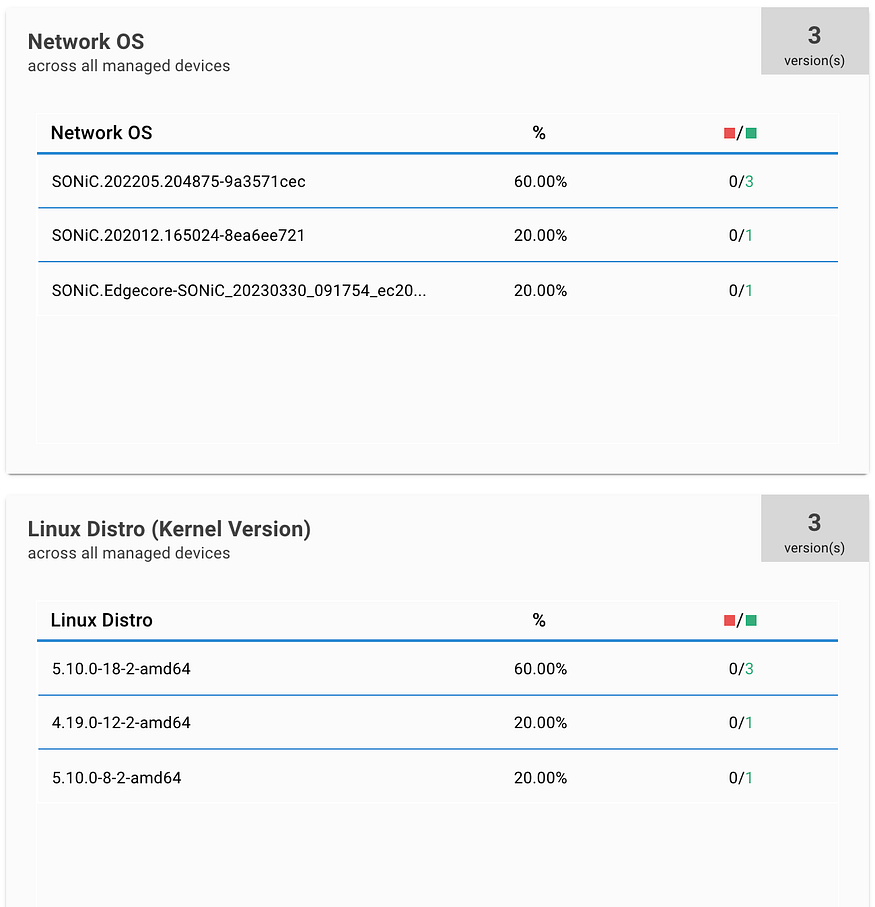Click the red square icon in Network OS header
875x907 pixels.
point(729,134)
